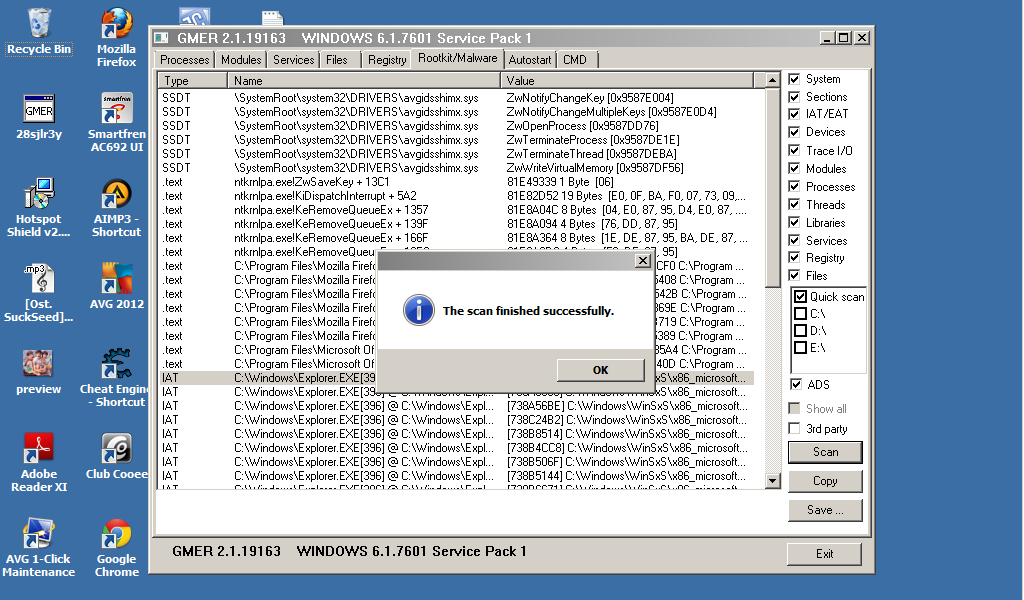Toggle the ADS checkbox
Screen dimensions: 1024x600
click(795, 384)
